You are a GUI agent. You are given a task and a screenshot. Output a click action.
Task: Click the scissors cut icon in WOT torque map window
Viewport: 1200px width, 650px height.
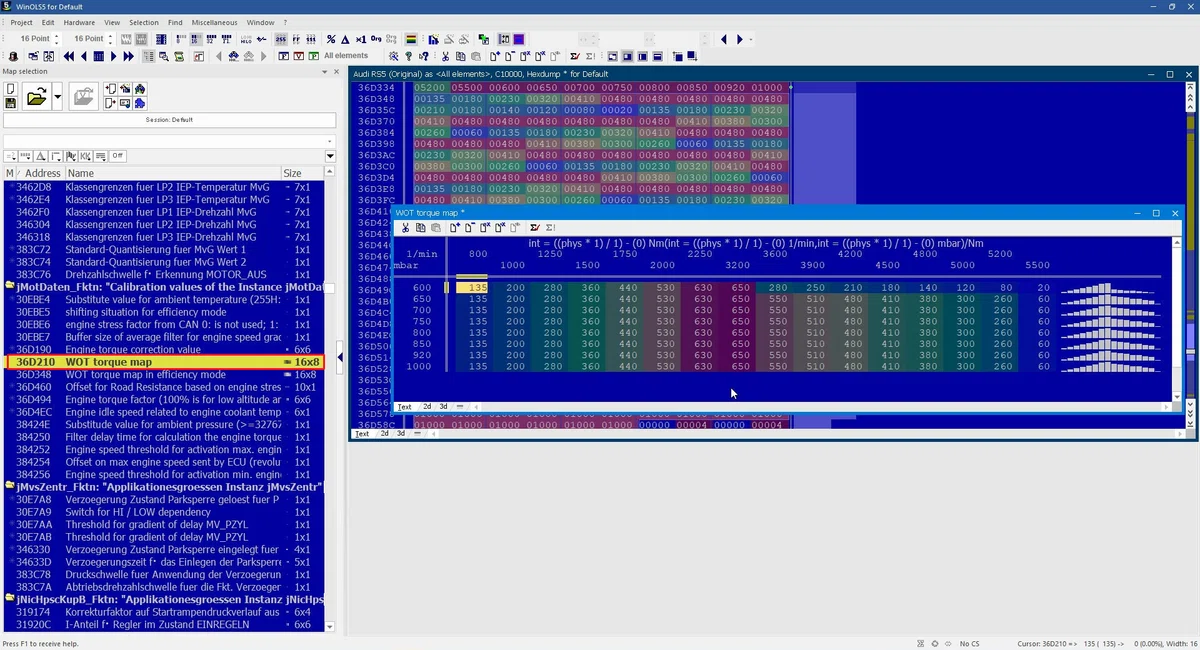(405, 228)
